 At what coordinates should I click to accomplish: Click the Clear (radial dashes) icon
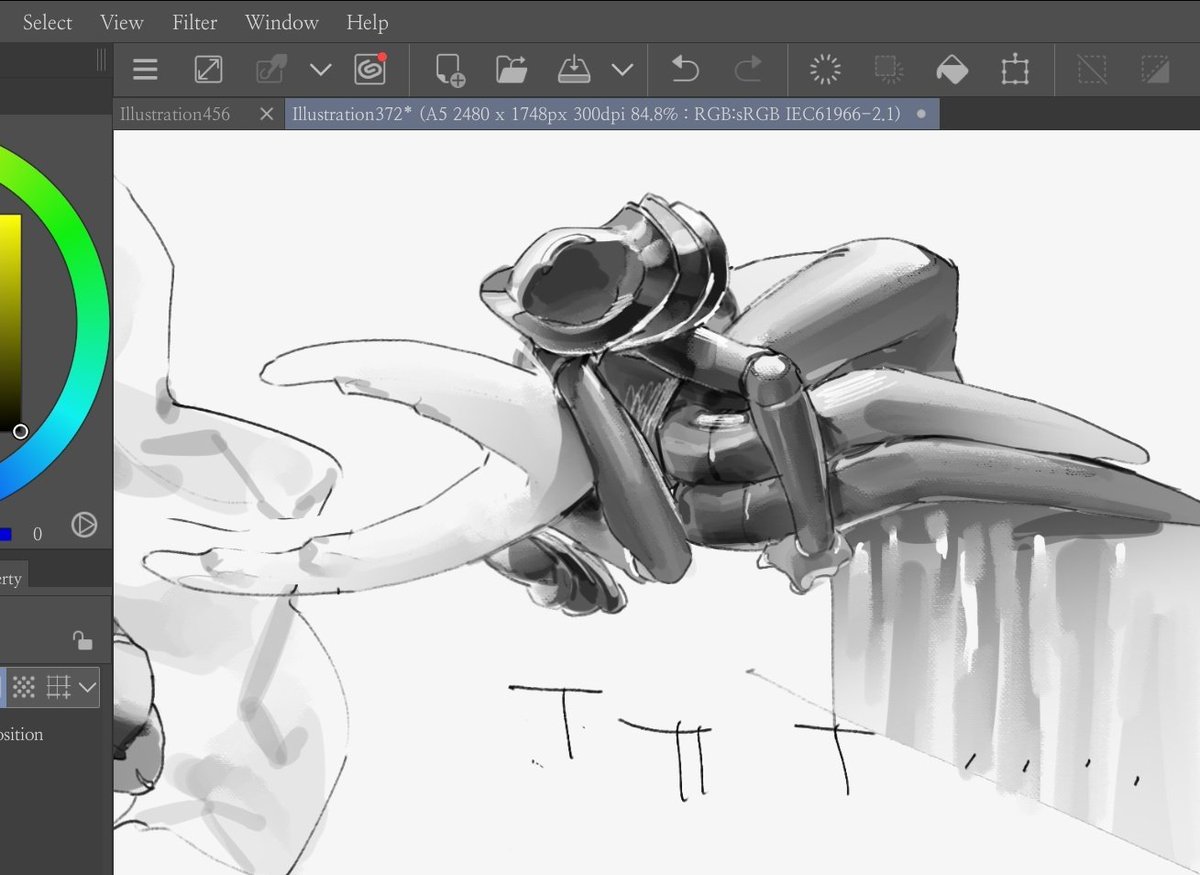point(825,70)
